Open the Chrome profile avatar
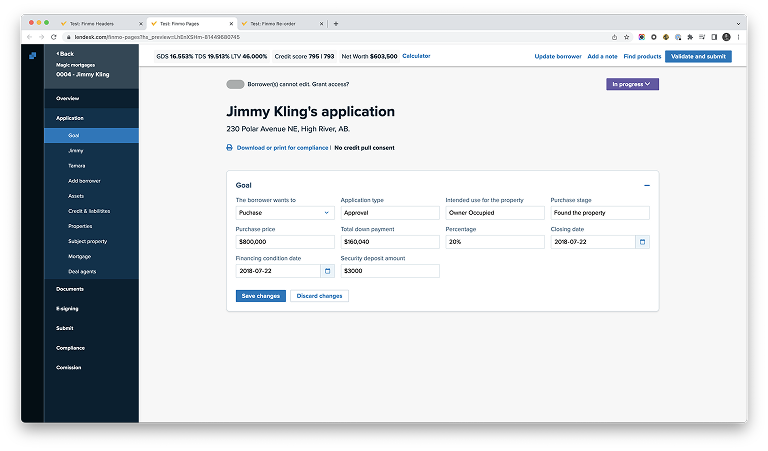The height and width of the screenshot is (451, 768). coord(726,37)
